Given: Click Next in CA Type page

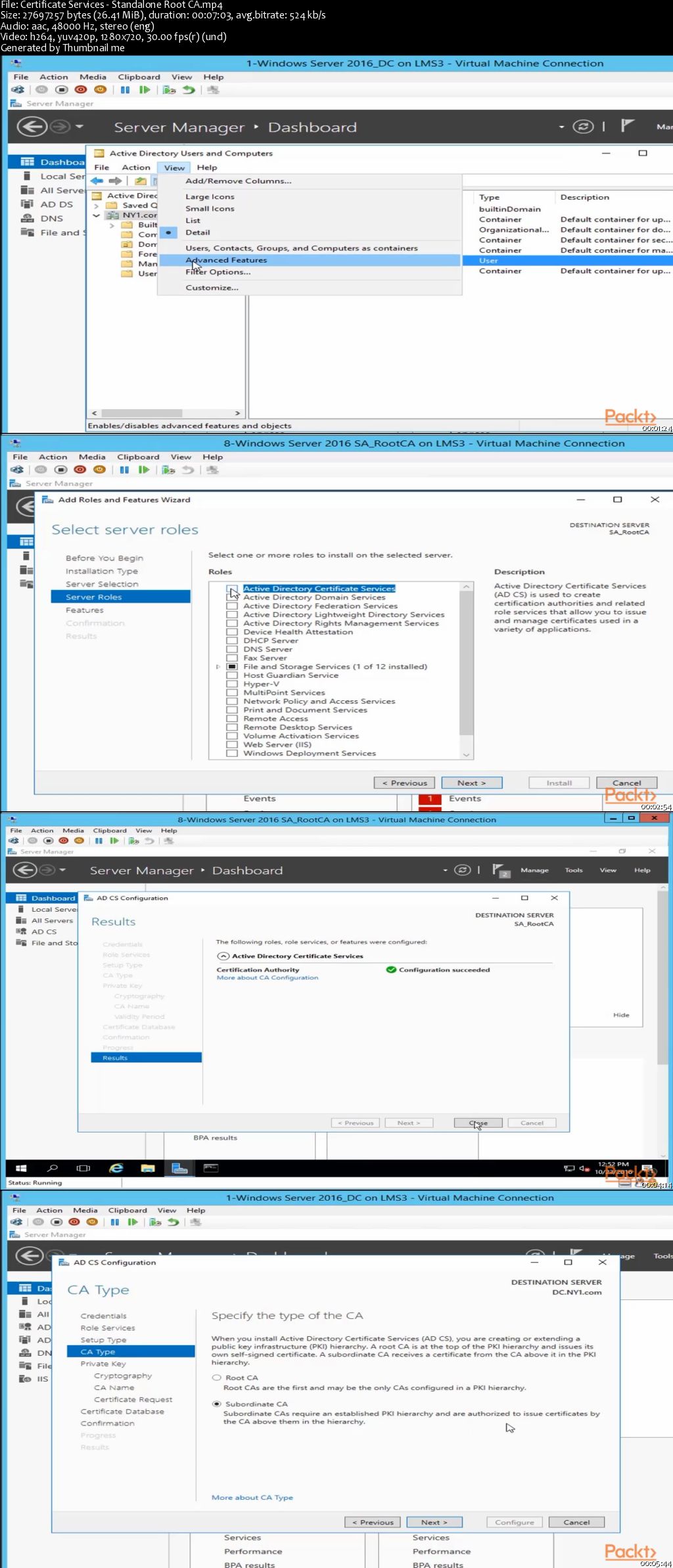Looking at the screenshot, I should (x=434, y=1522).
